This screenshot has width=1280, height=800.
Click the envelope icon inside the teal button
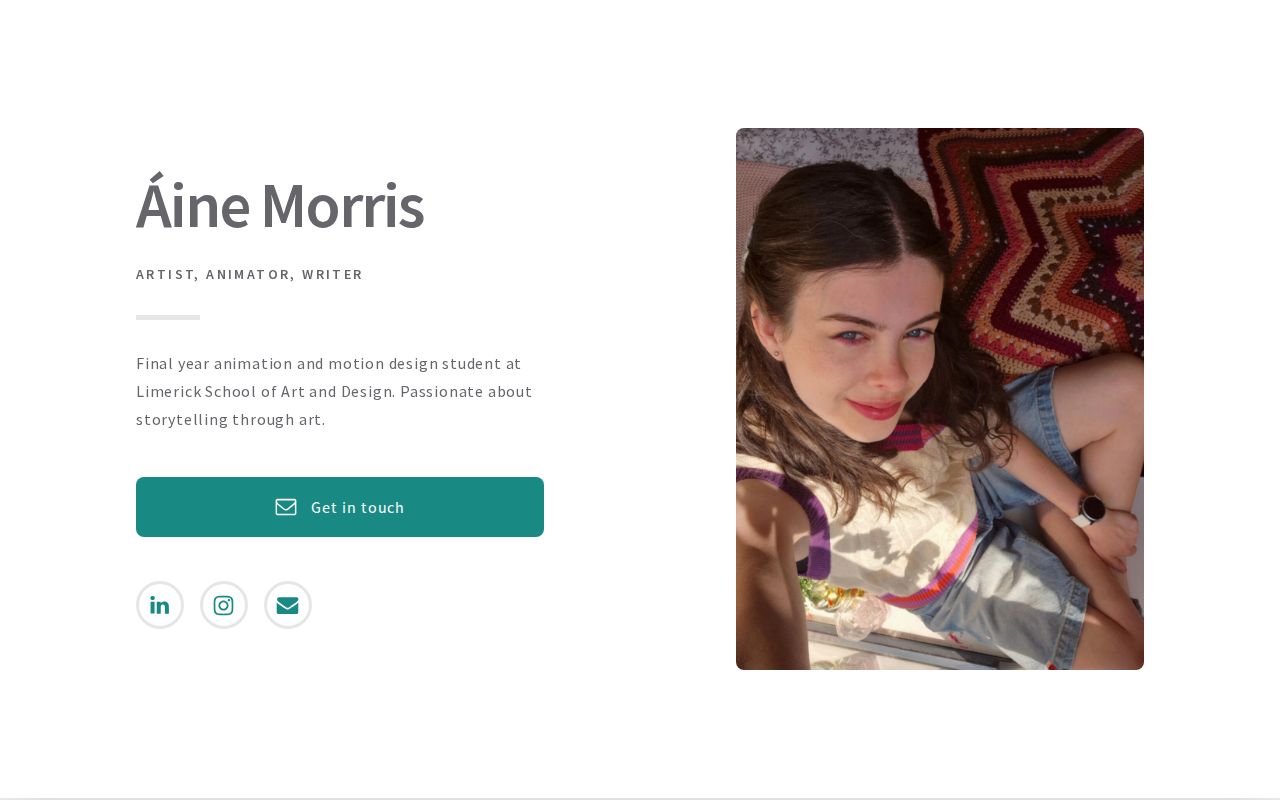click(287, 507)
